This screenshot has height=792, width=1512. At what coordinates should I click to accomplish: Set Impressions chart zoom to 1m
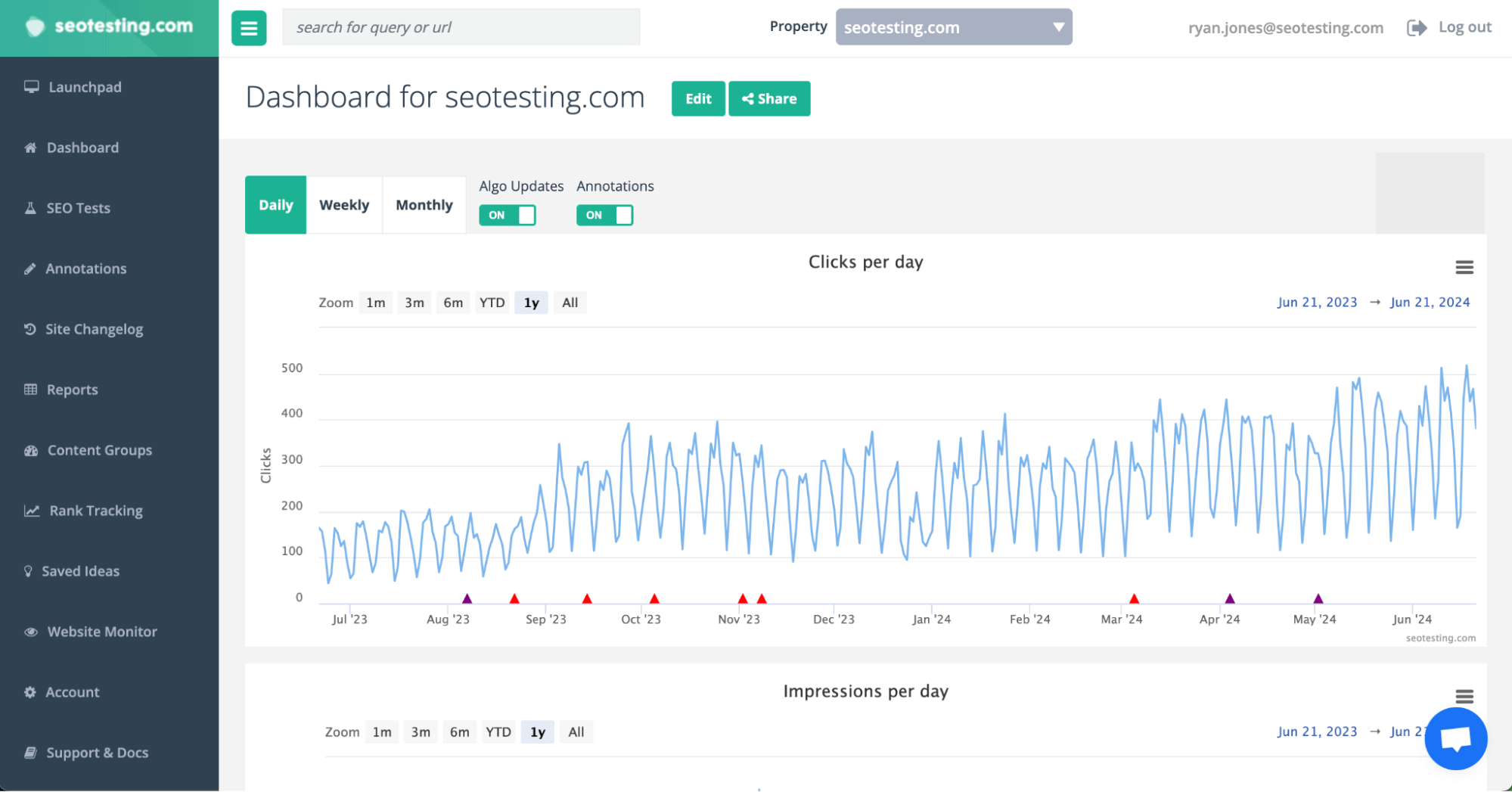click(x=382, y=732)
